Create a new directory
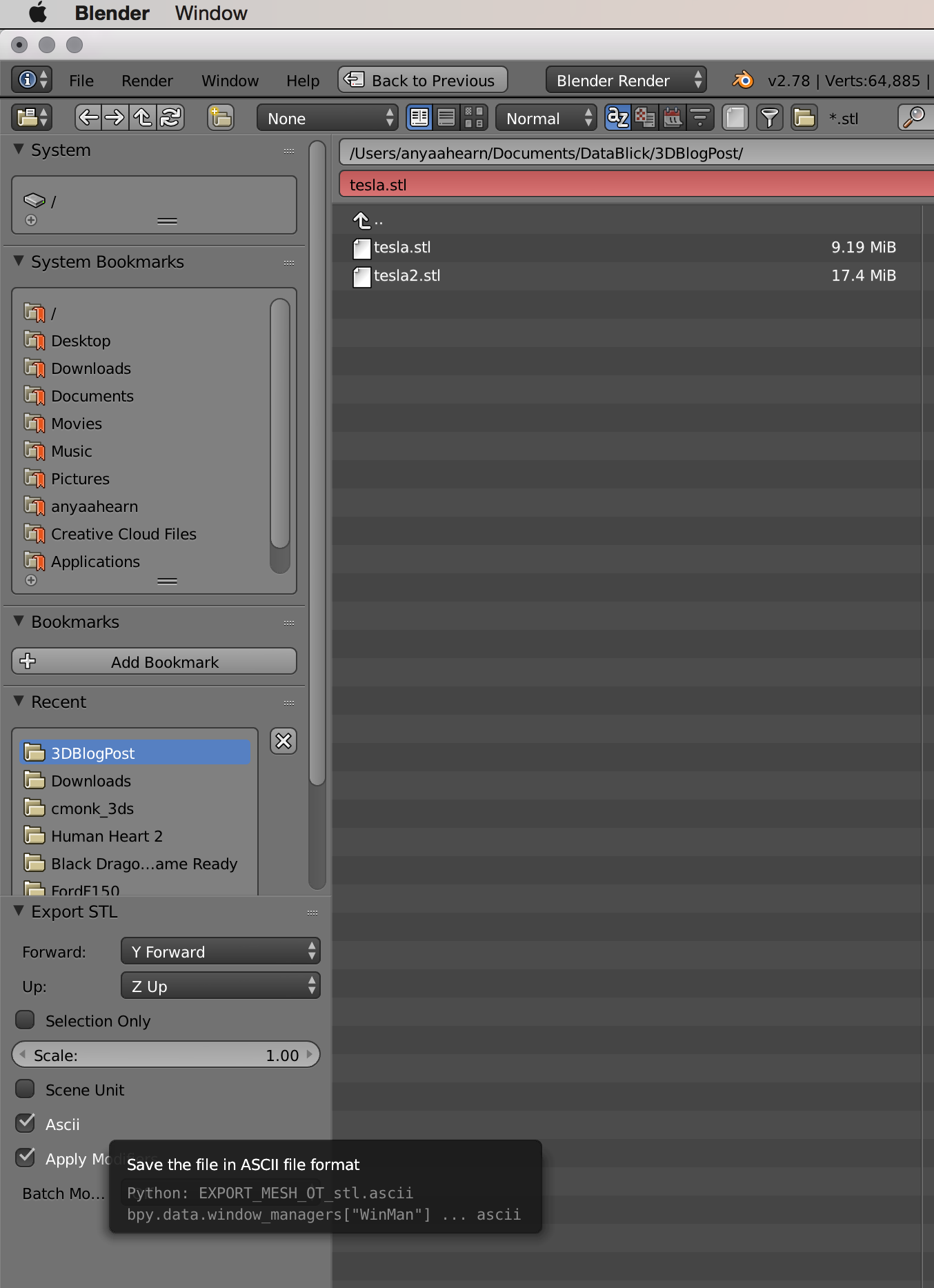Viewport: 934px width, 1288px height. pos(221,118)
